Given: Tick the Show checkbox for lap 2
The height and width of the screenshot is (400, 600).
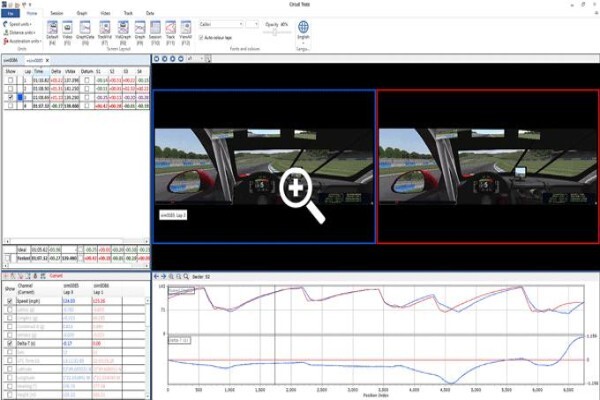Looking at the screenshot, I should (x=10, y=88).
